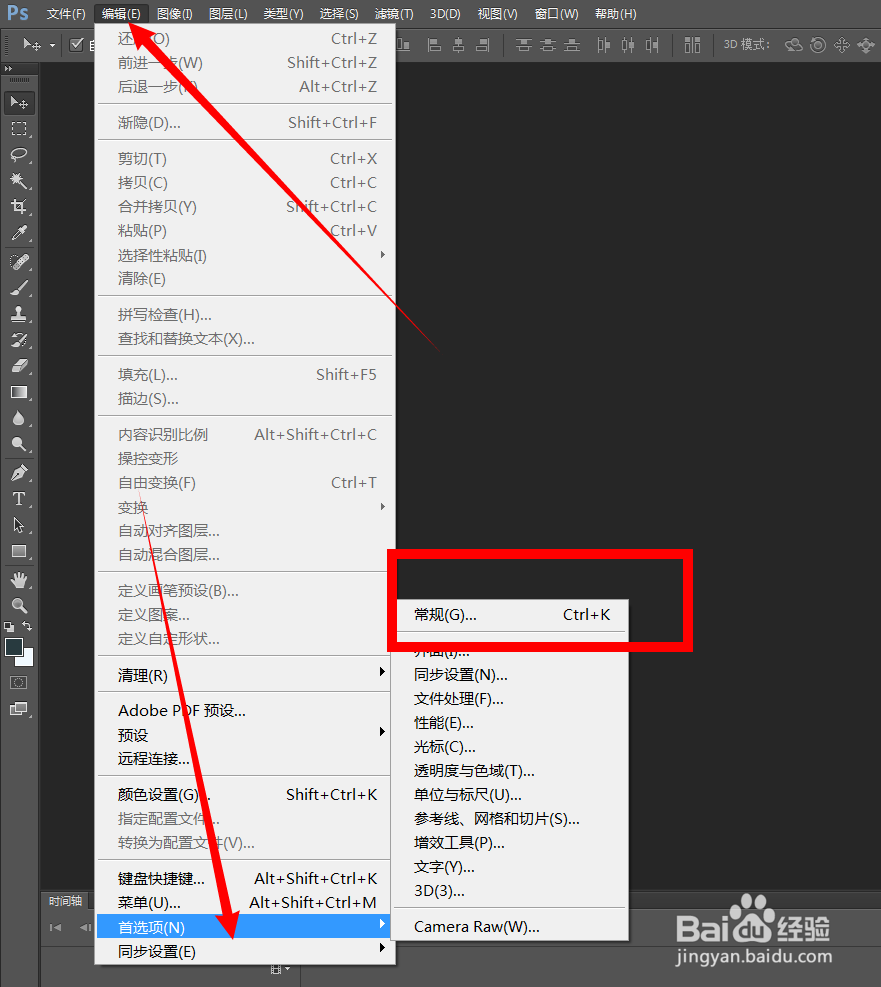
Task: Click the align right edges icon
Action: pyautogui.click(x=483, y=45)
